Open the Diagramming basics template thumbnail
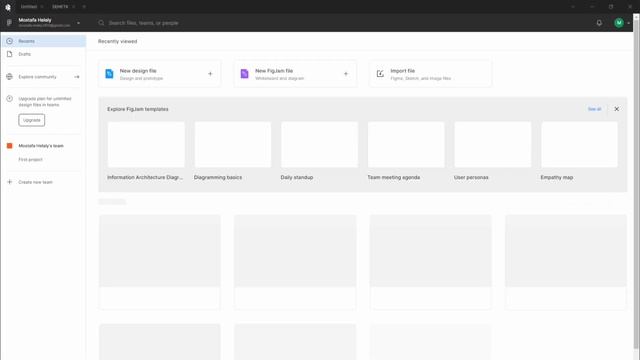Viewport: 640px width, 360px height. pos(233,144)
